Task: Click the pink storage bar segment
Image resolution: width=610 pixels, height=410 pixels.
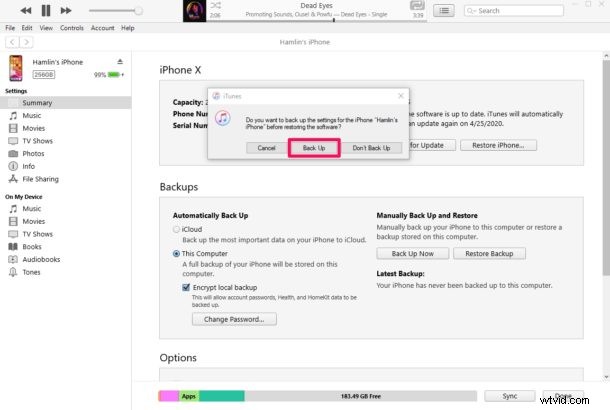Action: (168, 396)
